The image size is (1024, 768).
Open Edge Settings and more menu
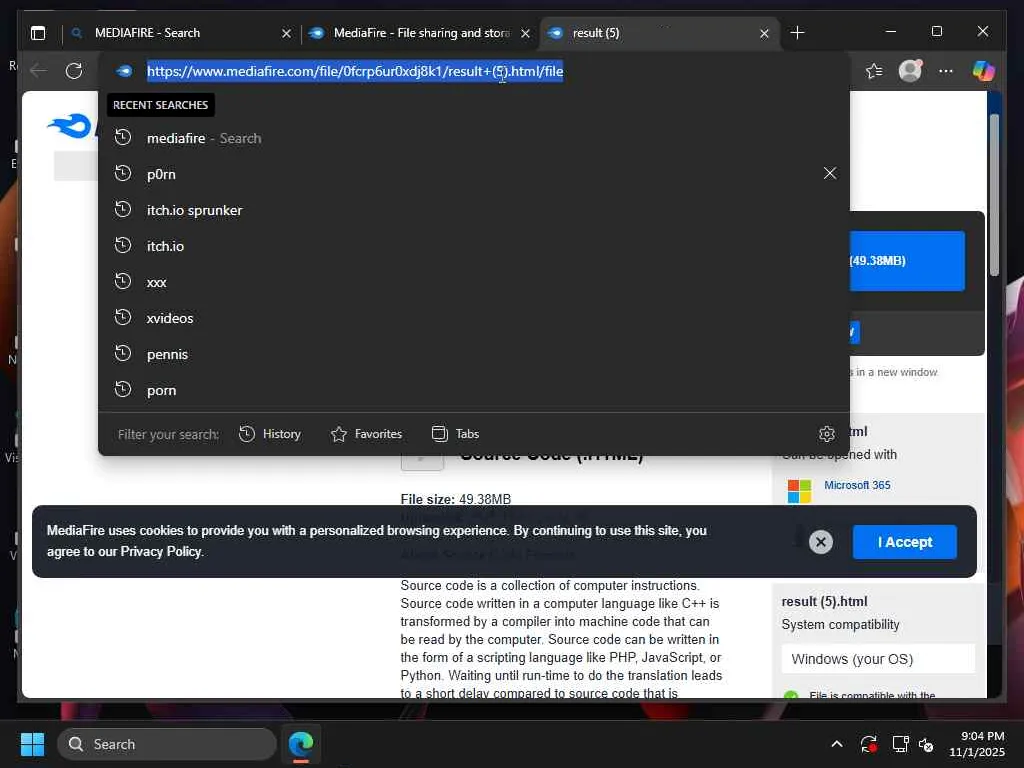pyautogui.click(x=946, y=71)
